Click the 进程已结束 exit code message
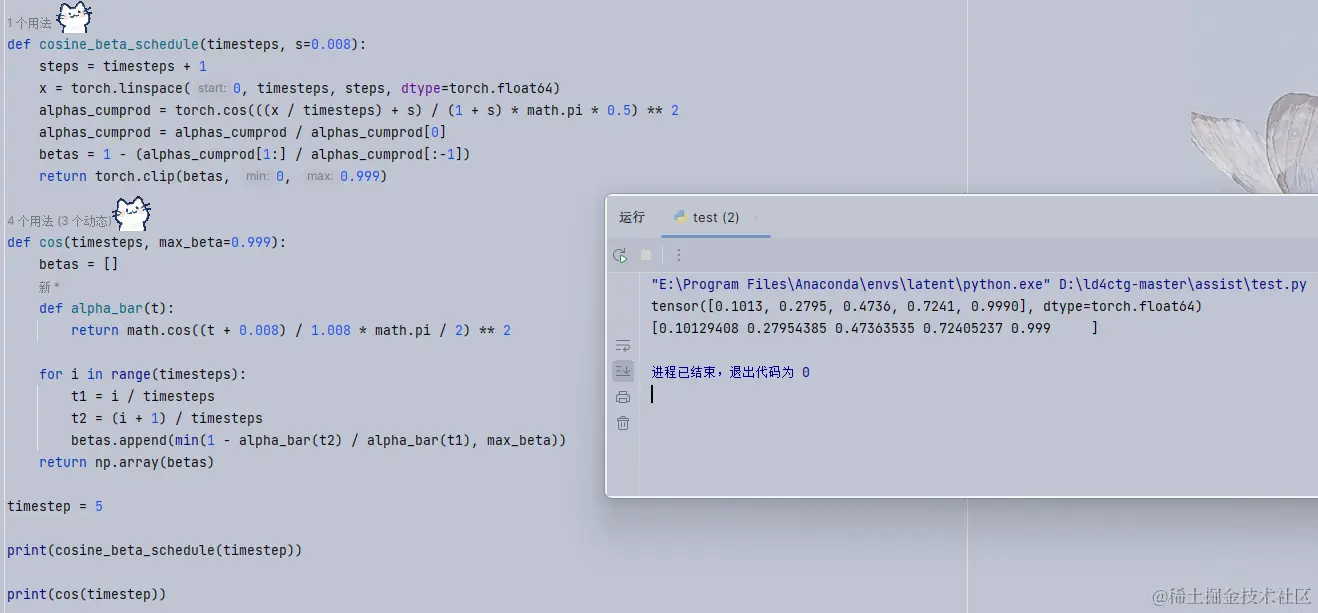Image resolution: width=1318 pixels, height=613 pixels. pyautogui.click(x=730, y=372)
